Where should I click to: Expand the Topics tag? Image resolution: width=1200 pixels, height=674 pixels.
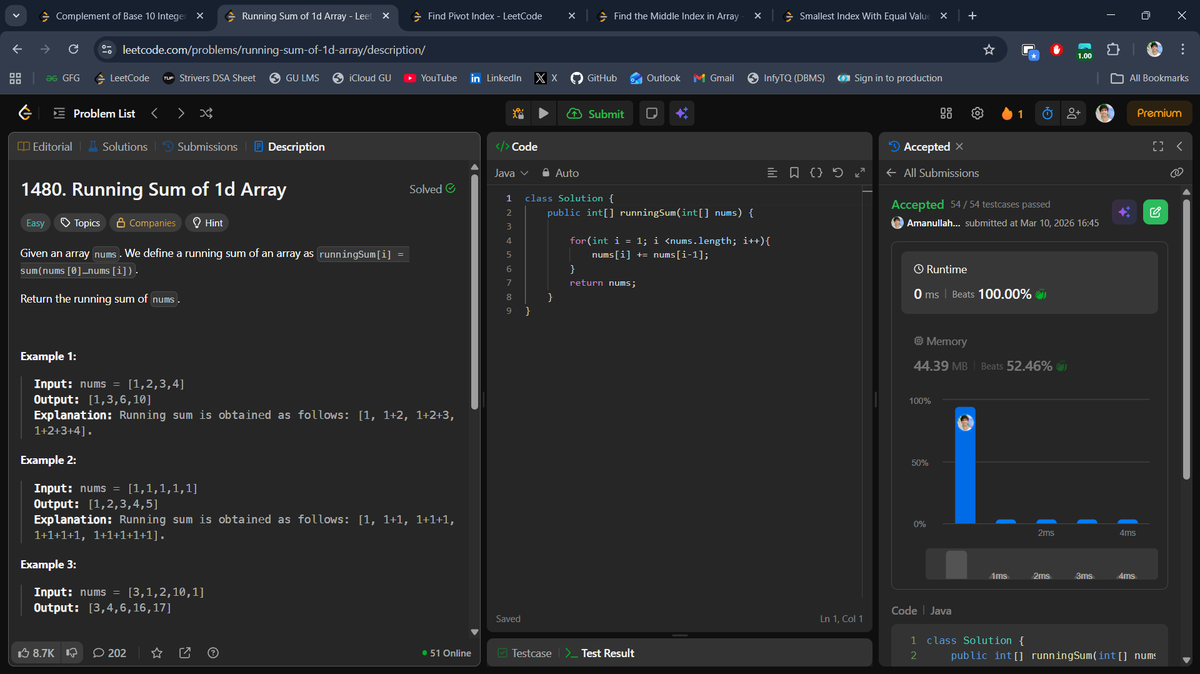[x=80, y=223]
